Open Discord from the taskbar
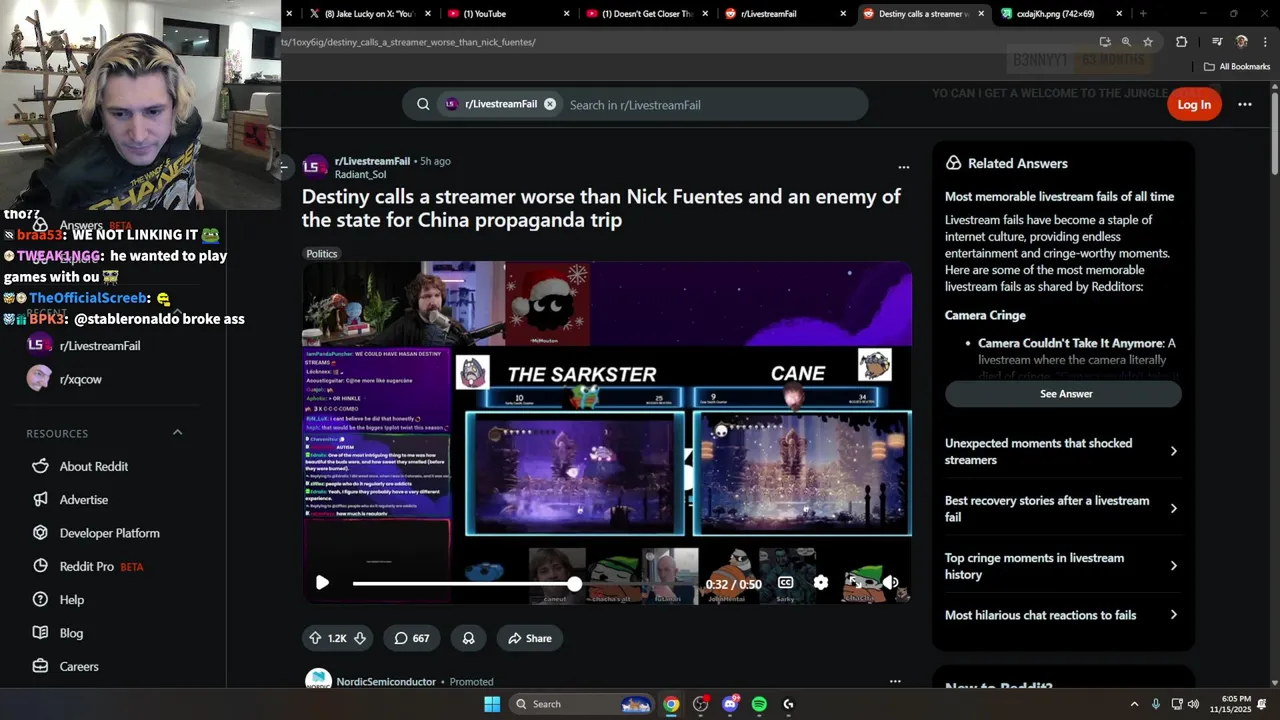The height and width of the screenshot is (720, 1280). click(x=730, y=704)
